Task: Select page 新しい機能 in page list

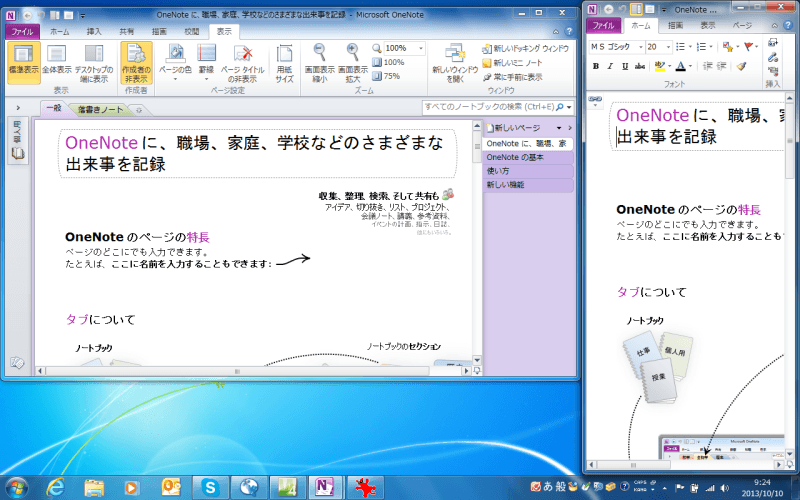Action: pyautogui.click(x=528, y=185)
